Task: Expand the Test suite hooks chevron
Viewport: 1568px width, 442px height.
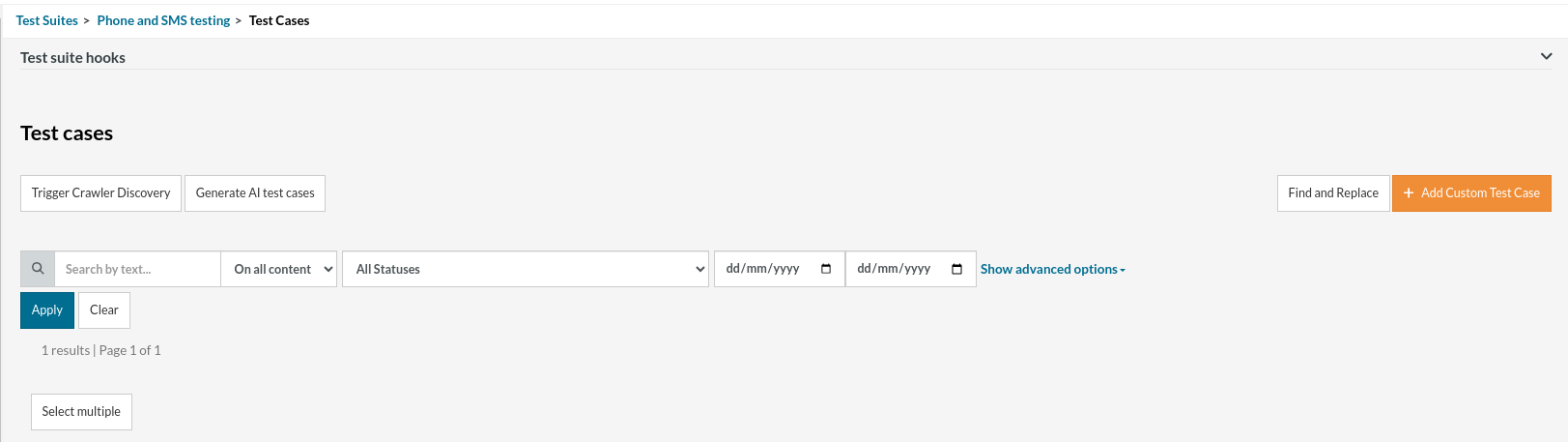Action: (x=1546, y=57)
